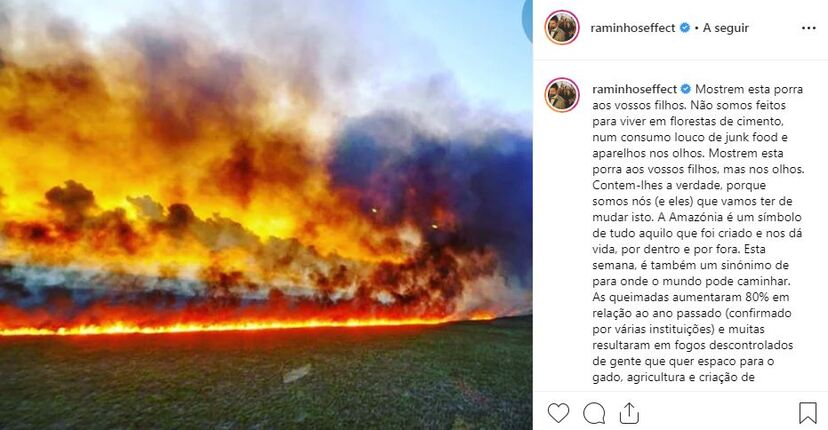This screenshot has height=430, width=828.
Task: Click the caption profile avatar beside the text
Action: [x=562, y=95]
